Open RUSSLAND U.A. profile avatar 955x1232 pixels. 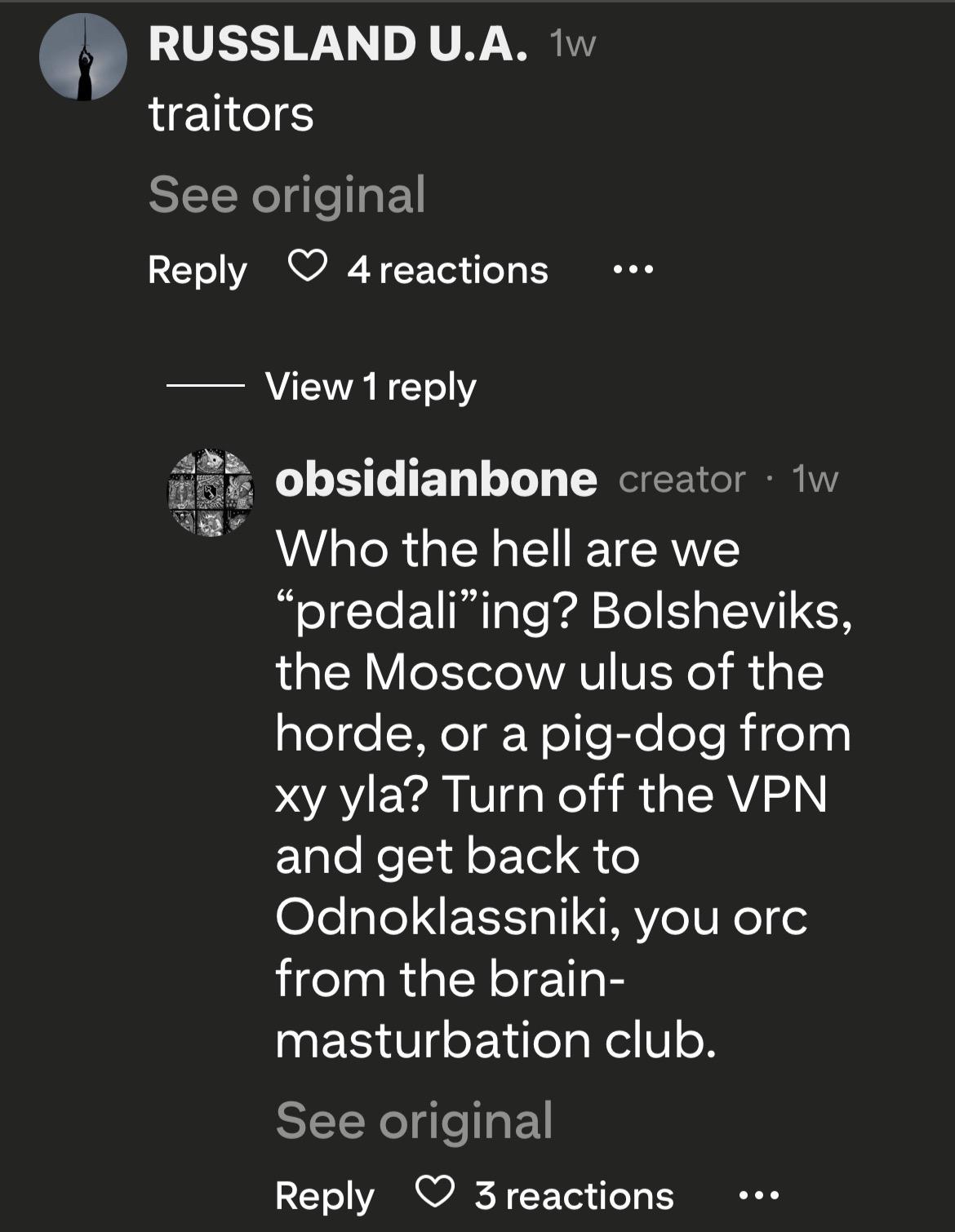(83, 59)
